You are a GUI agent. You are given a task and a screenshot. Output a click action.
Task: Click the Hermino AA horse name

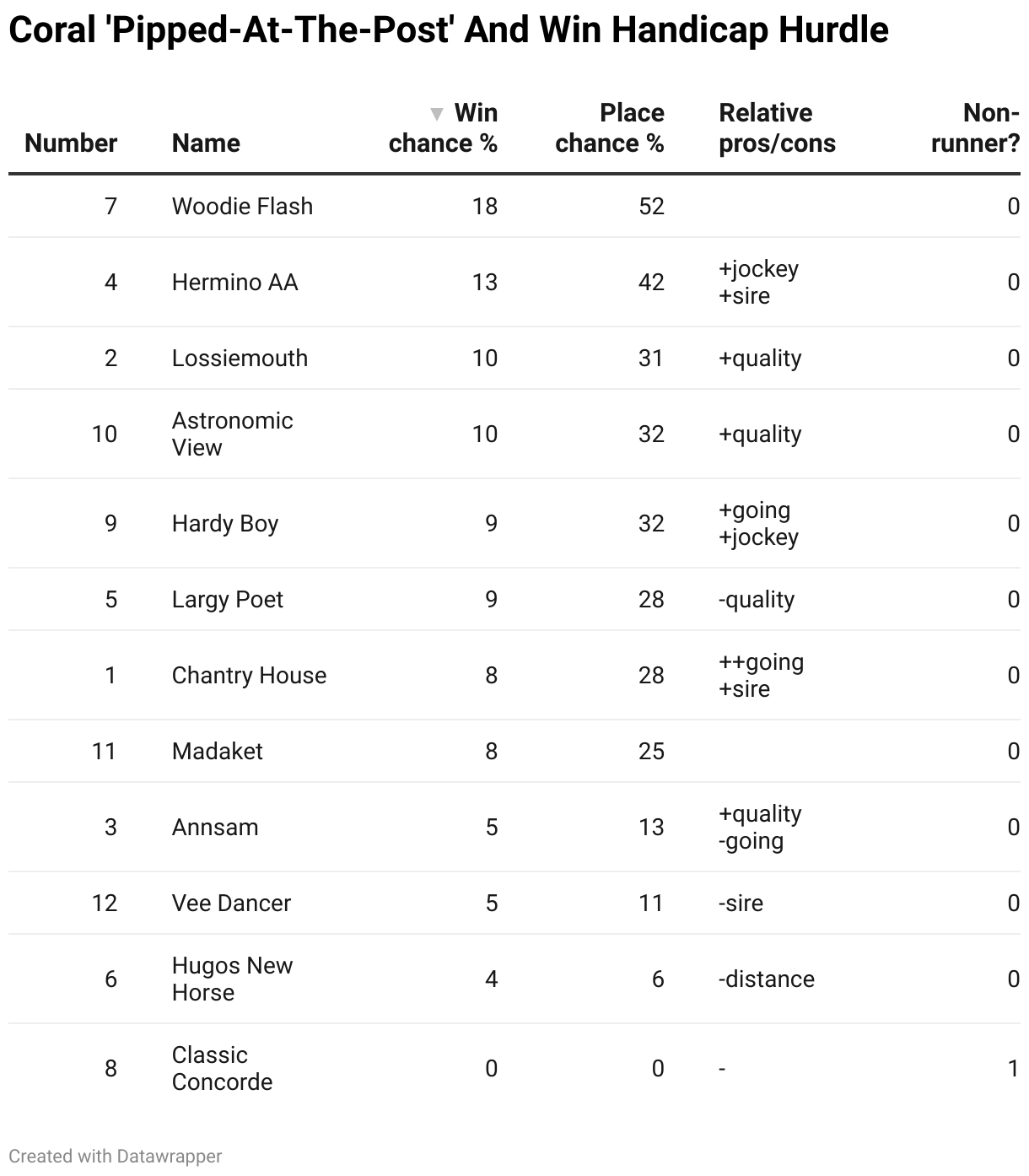tap(234, 283)
